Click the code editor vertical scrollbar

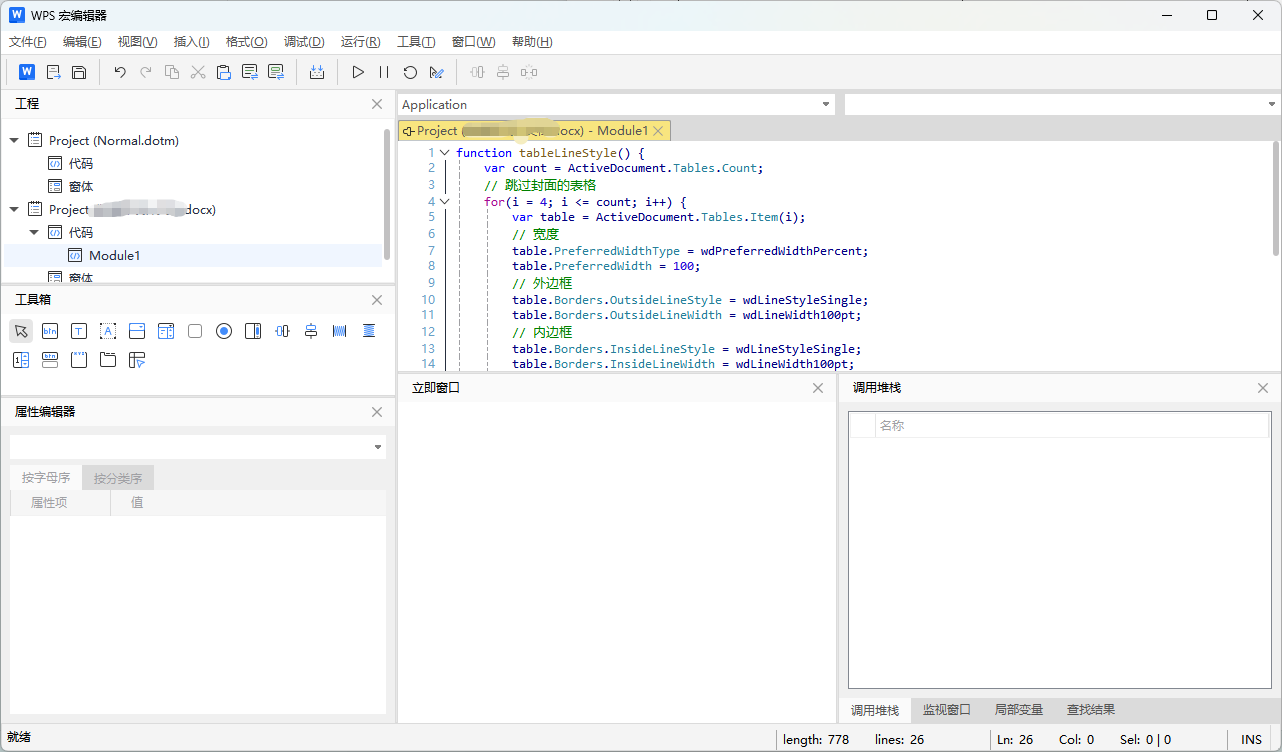coord(1275,200)
